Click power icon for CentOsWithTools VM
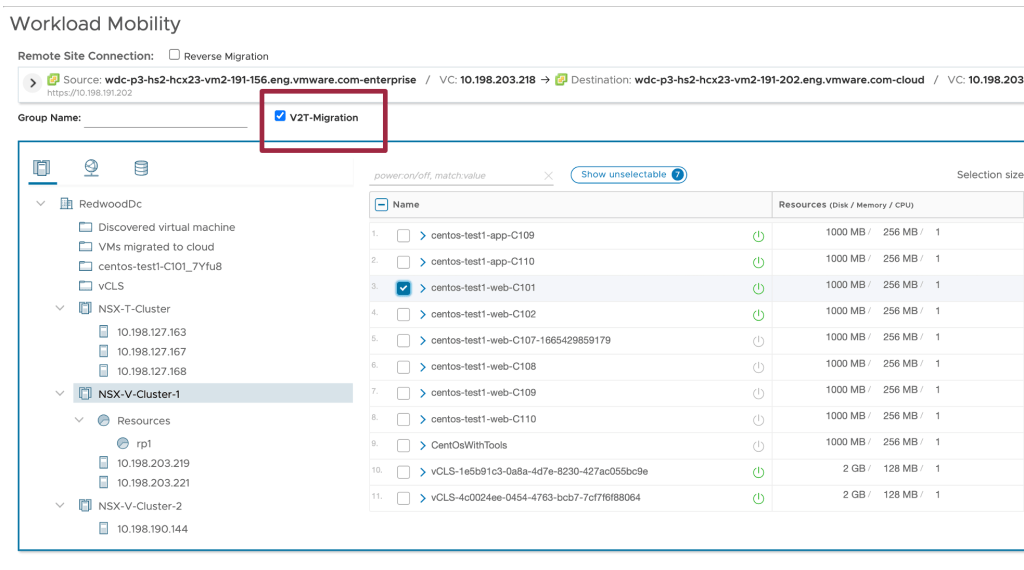 (x=758, y=446)
